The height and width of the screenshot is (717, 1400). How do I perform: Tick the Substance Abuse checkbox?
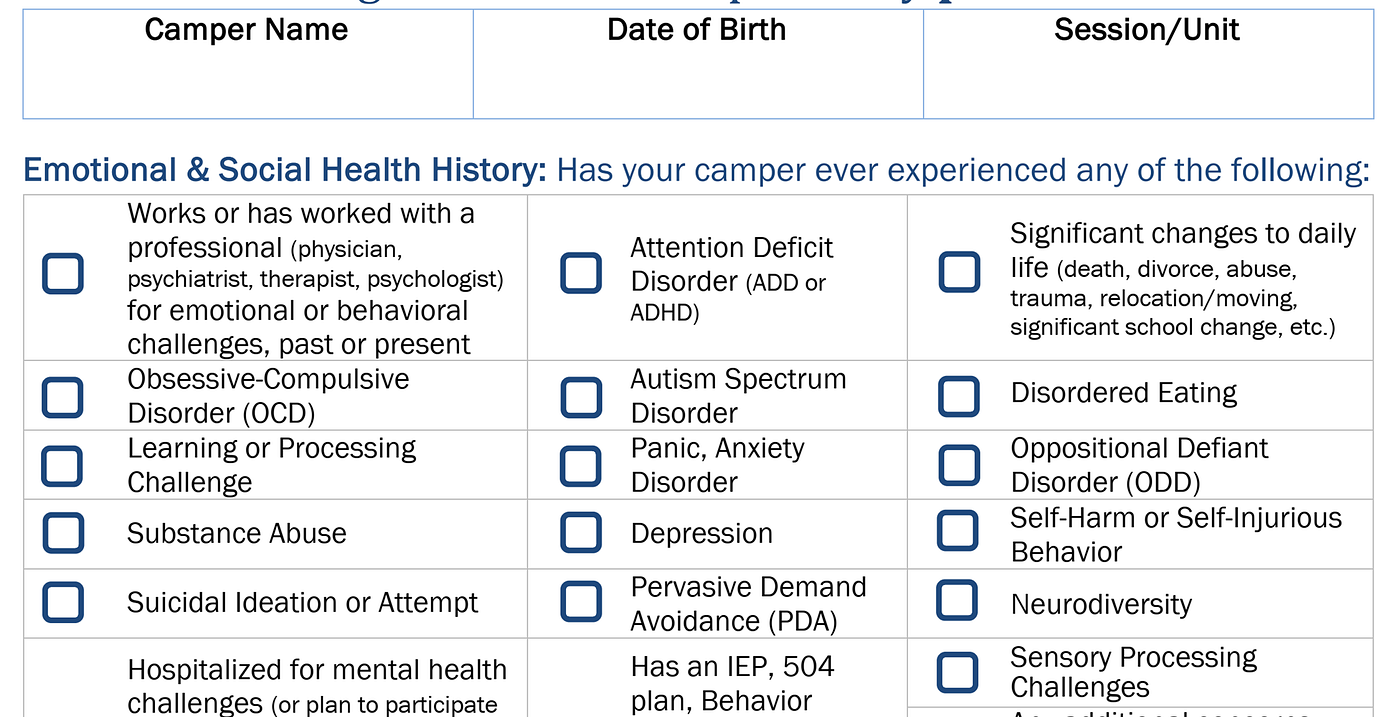62,533
